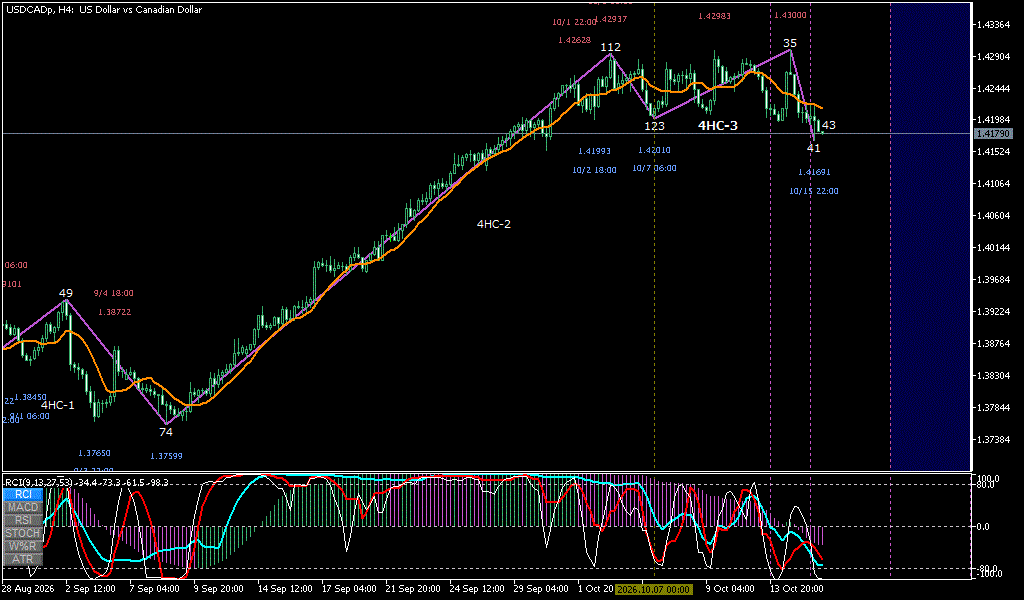
Task: Show the ATR indicator
Action: point(23,560)
